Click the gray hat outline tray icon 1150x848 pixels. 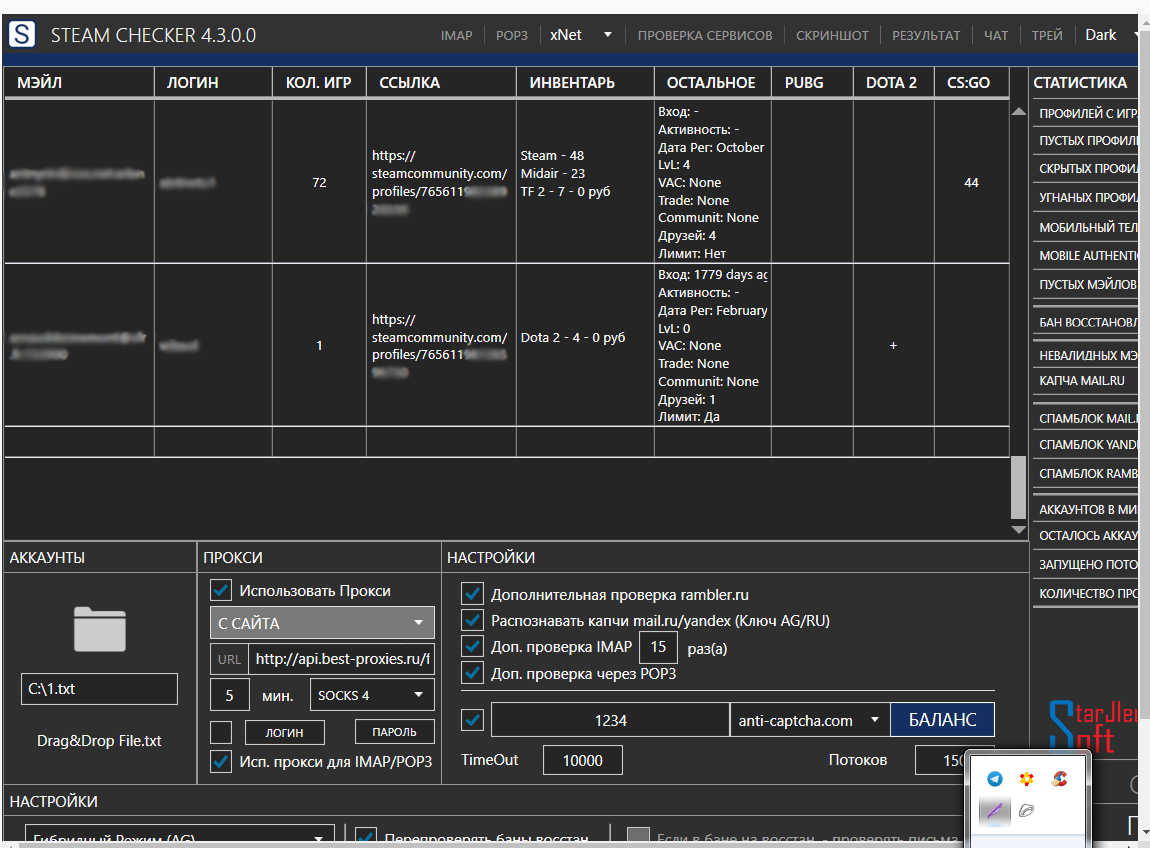[x=1026, y=811]
